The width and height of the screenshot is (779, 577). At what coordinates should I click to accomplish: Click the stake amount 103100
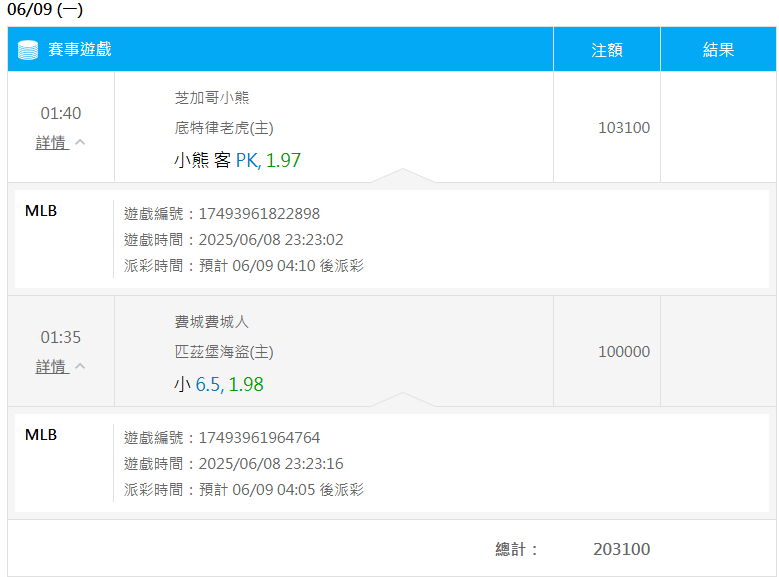[x=624, y=128]
